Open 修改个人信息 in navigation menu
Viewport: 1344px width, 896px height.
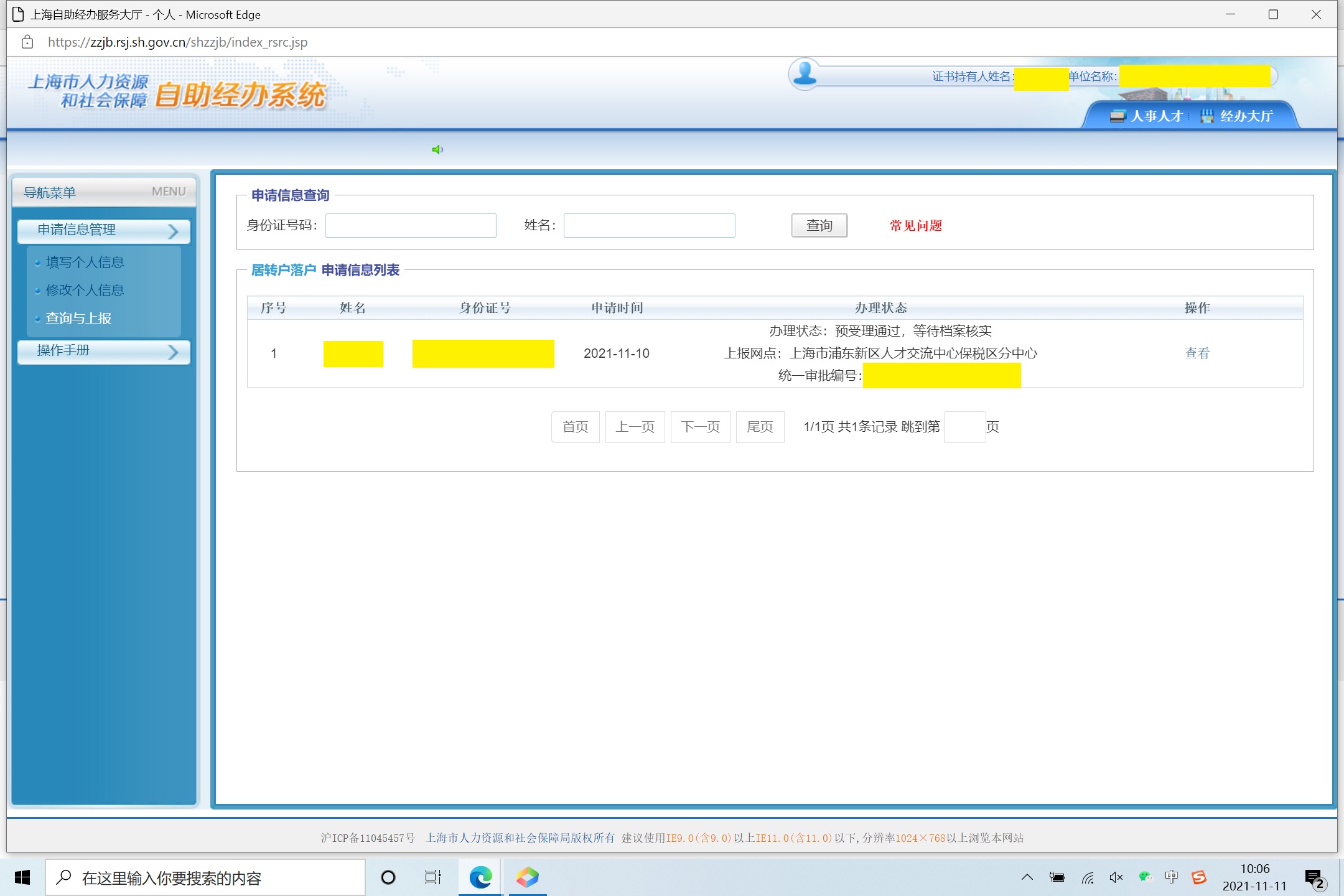coord(85,290)
